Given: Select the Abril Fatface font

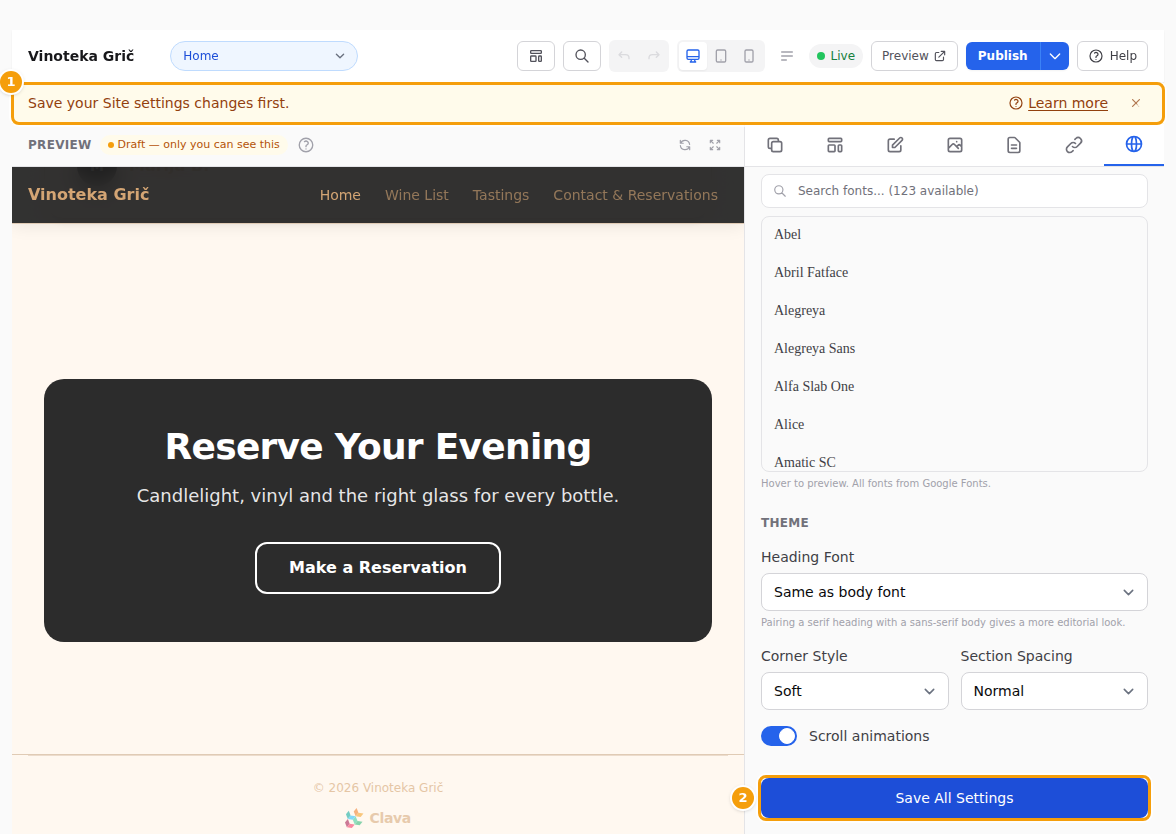Looking at the screenshot, I should (954, 272).
